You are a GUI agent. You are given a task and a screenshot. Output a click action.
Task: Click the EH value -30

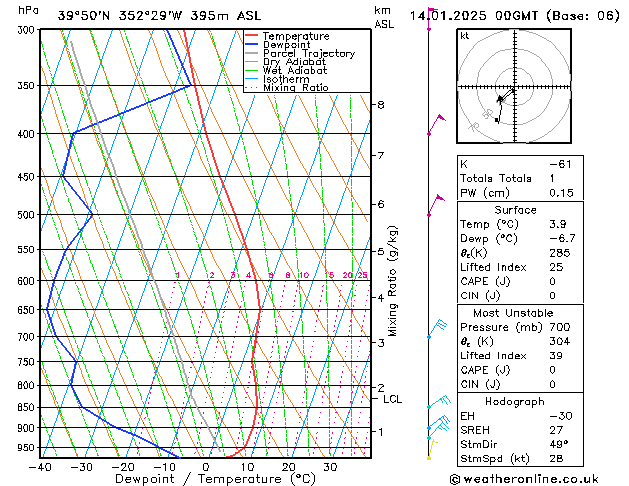pos(560,416)
